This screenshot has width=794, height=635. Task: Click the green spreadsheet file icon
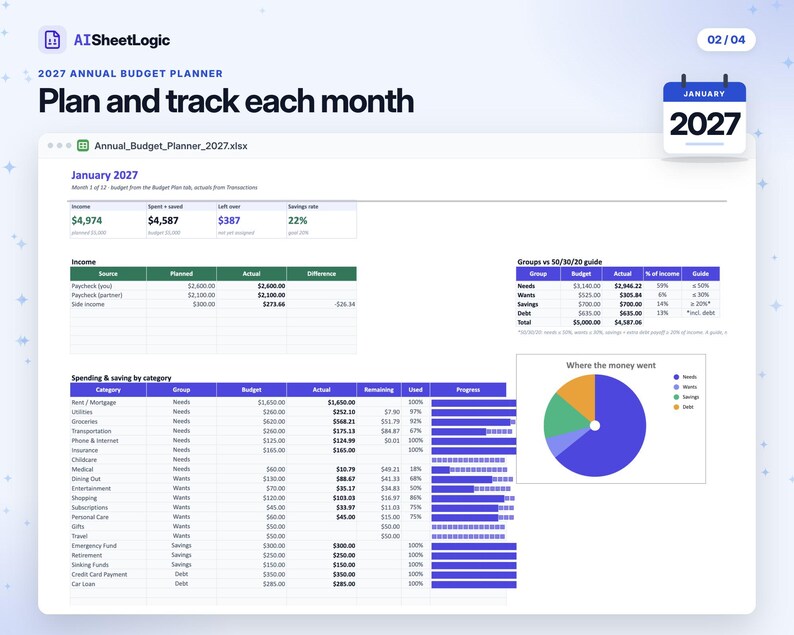point(83,146)
